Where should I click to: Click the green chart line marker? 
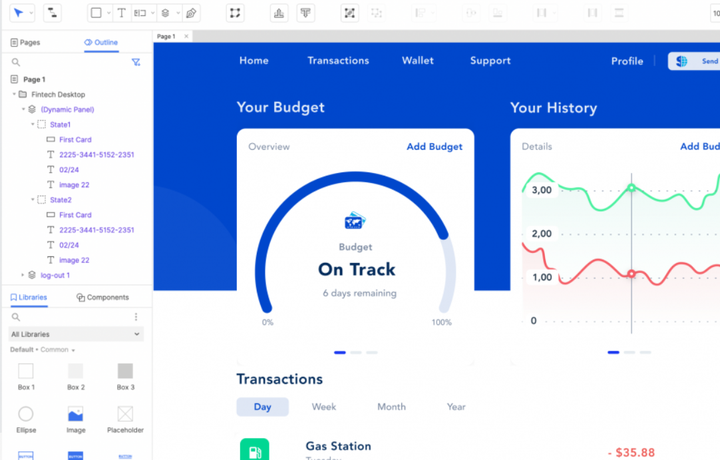coord(631,187)
